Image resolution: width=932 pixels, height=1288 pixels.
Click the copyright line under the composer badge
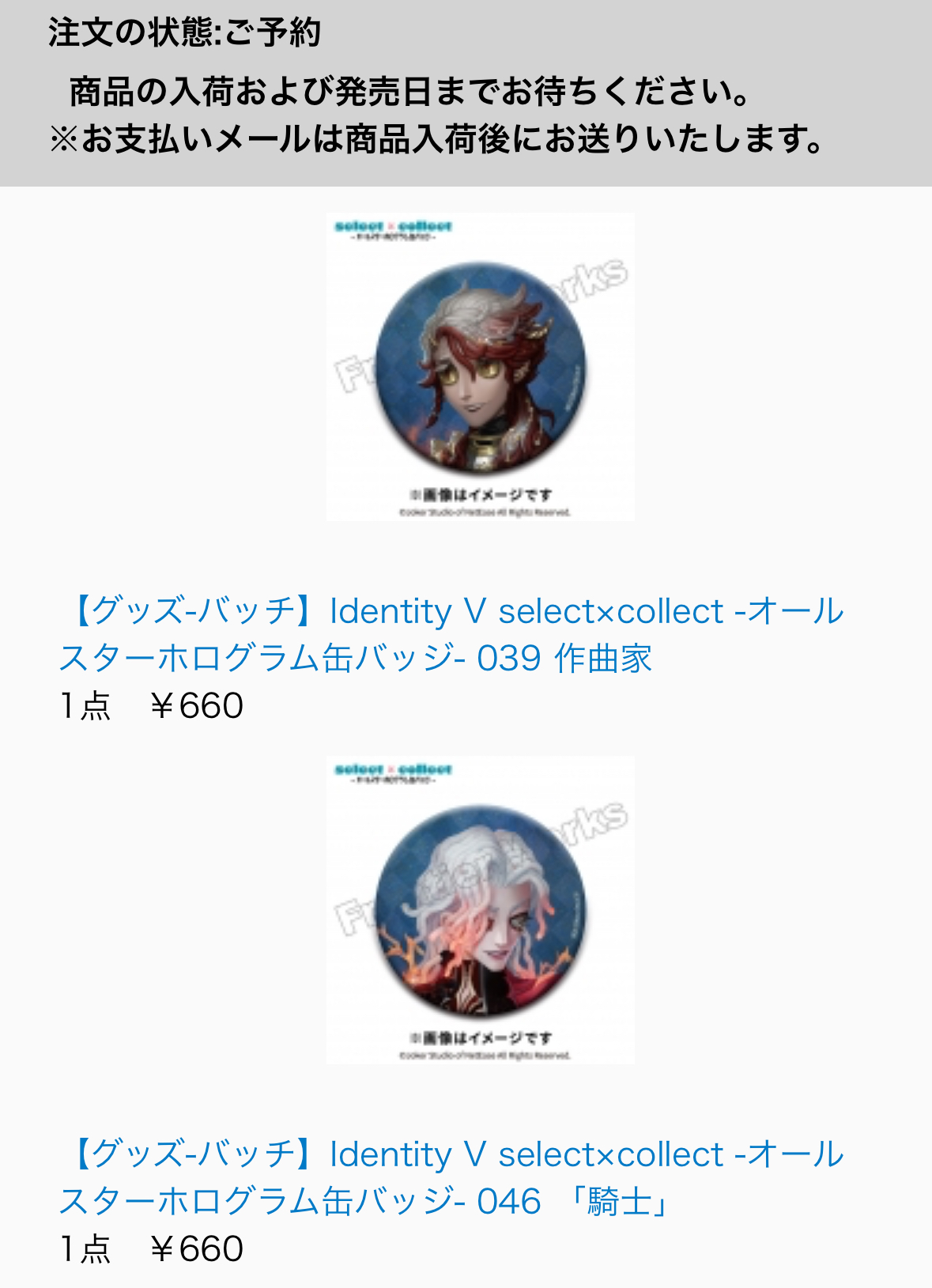point(484,512)
